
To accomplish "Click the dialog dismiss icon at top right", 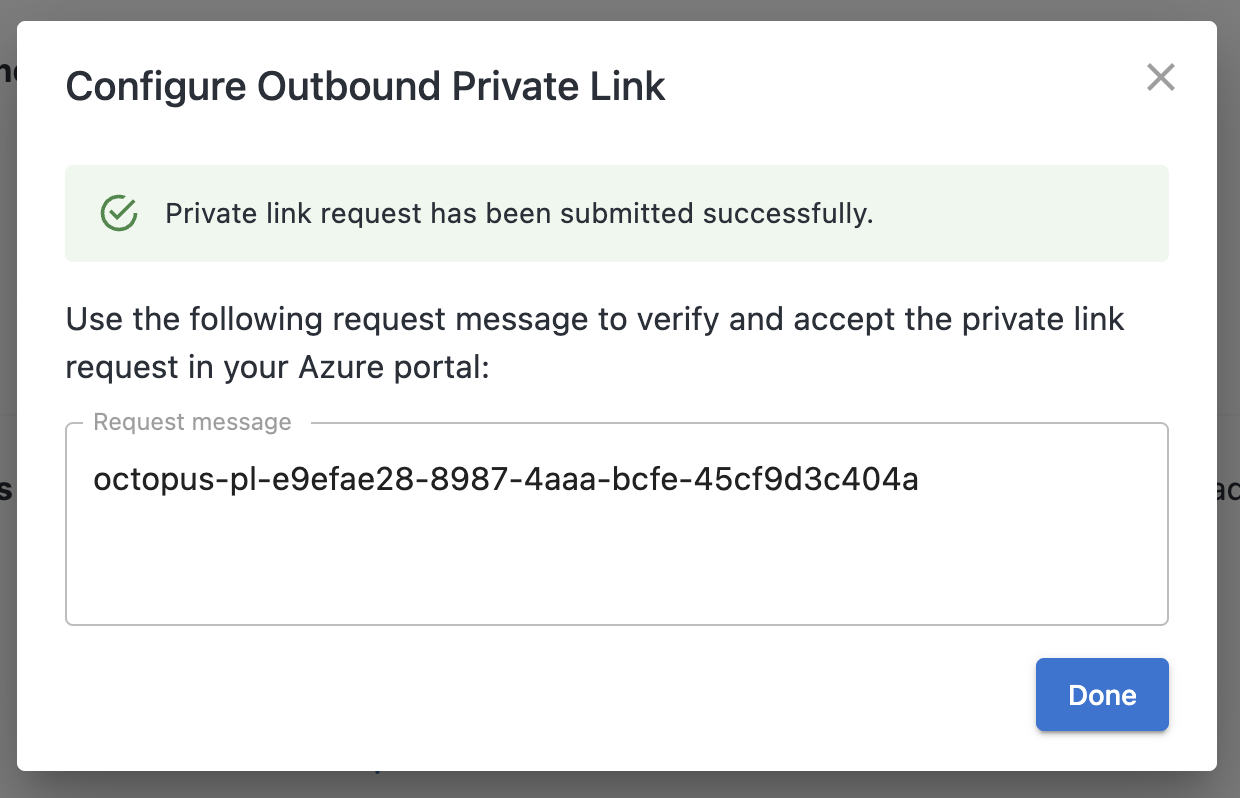I will tap(1160, 77).
